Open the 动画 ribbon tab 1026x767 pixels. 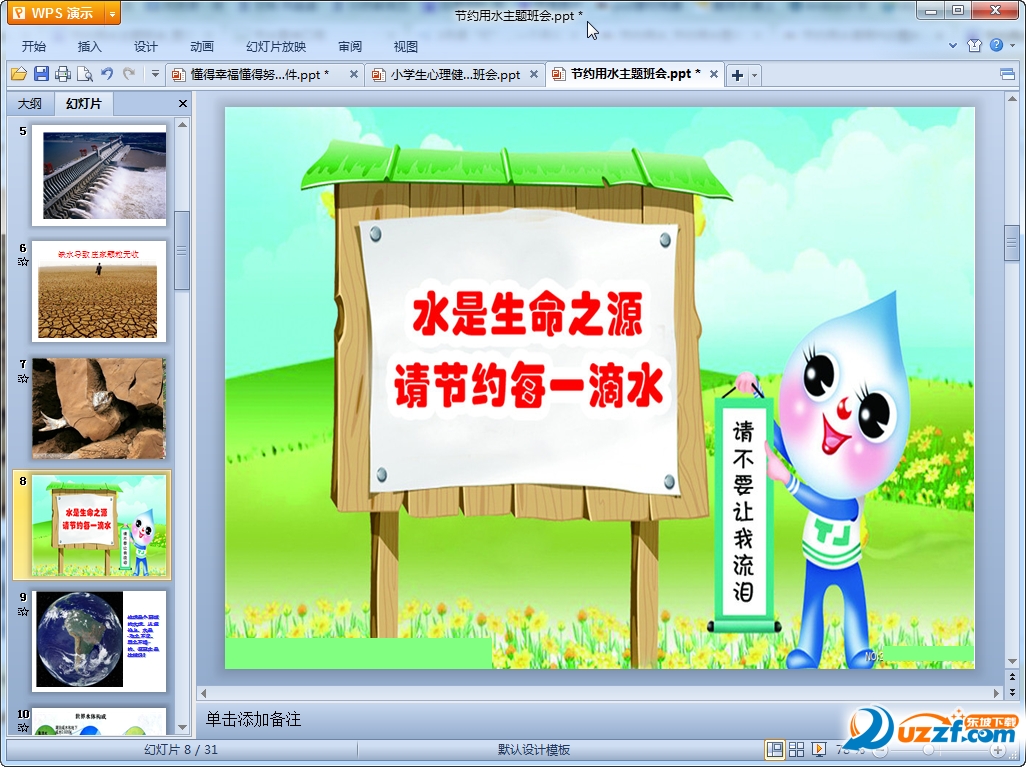click(202, 46)
